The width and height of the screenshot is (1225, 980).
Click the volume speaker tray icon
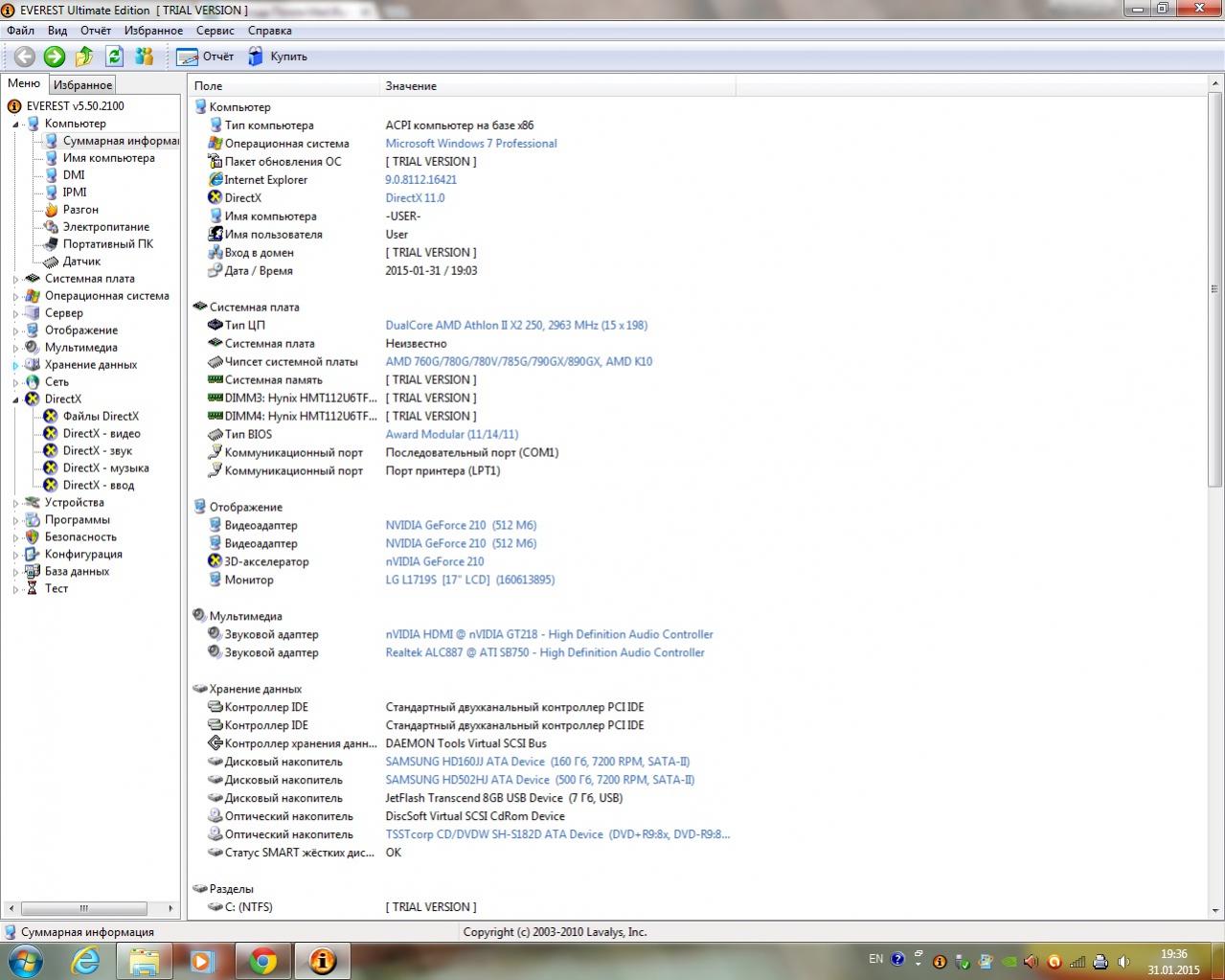[x=1124, y=961]
